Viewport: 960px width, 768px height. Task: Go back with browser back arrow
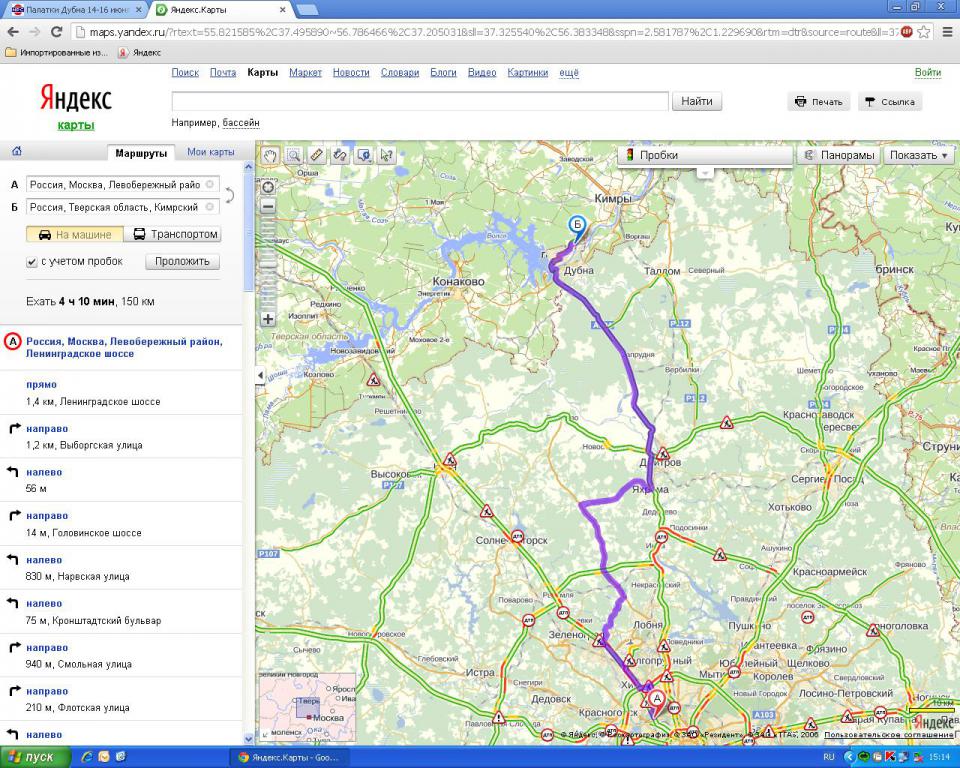click(13, 32)
